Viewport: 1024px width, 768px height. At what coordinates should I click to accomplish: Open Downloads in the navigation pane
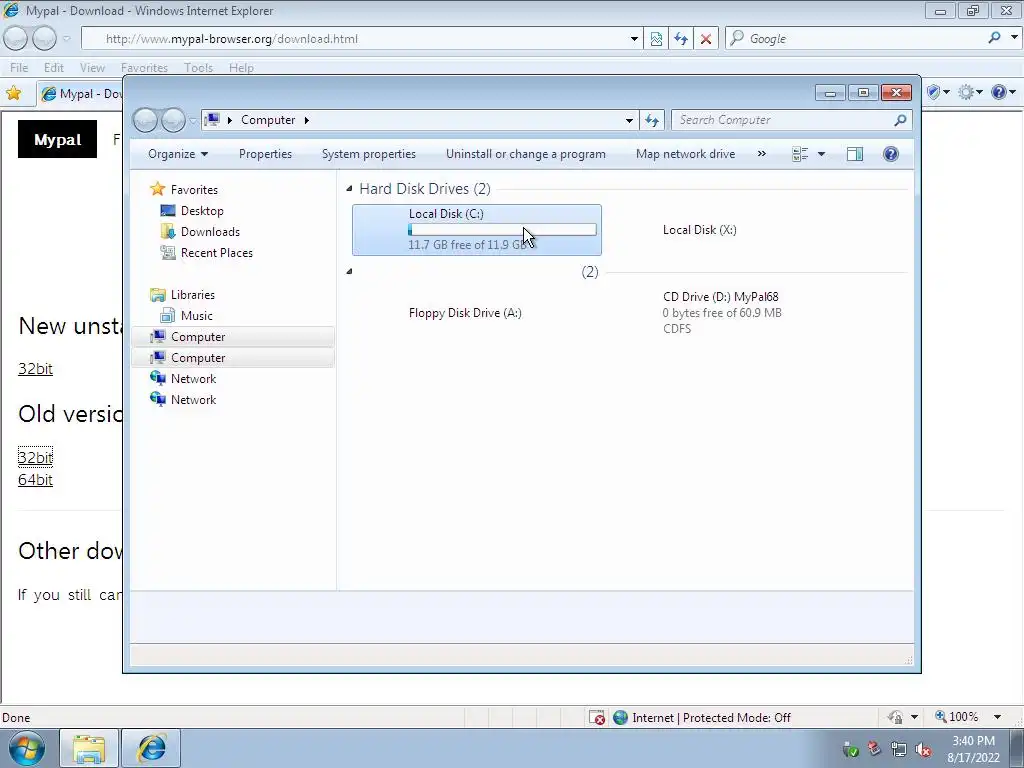point(210,232)
